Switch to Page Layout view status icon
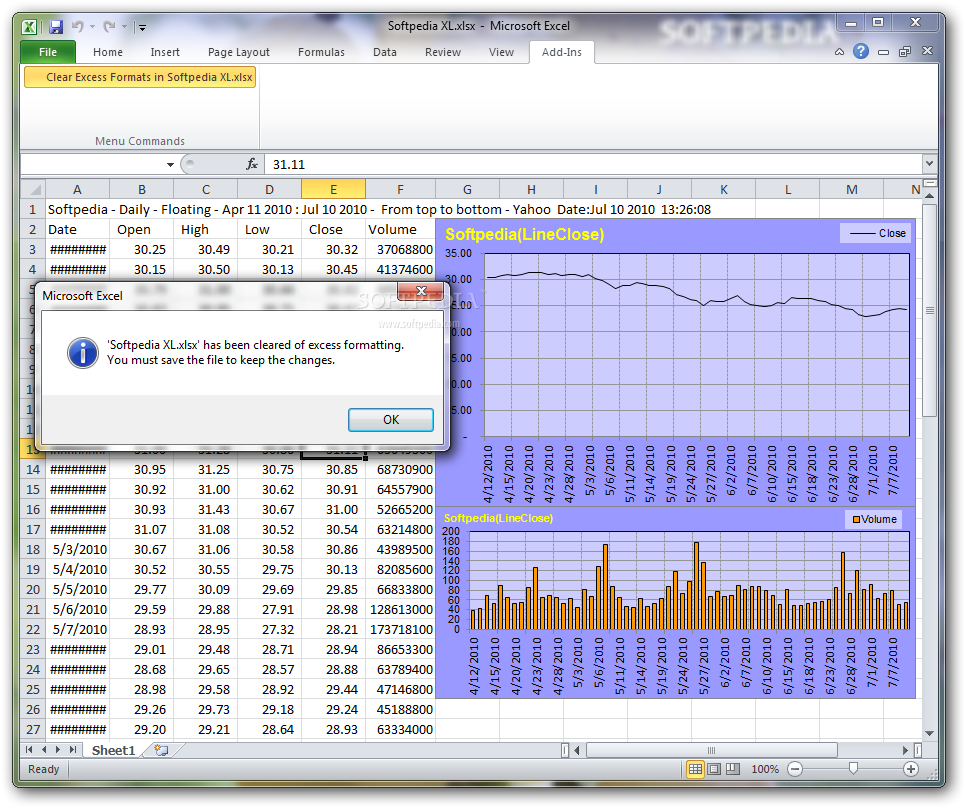Screen dimensions: 966x808 [x=714, y=769]
